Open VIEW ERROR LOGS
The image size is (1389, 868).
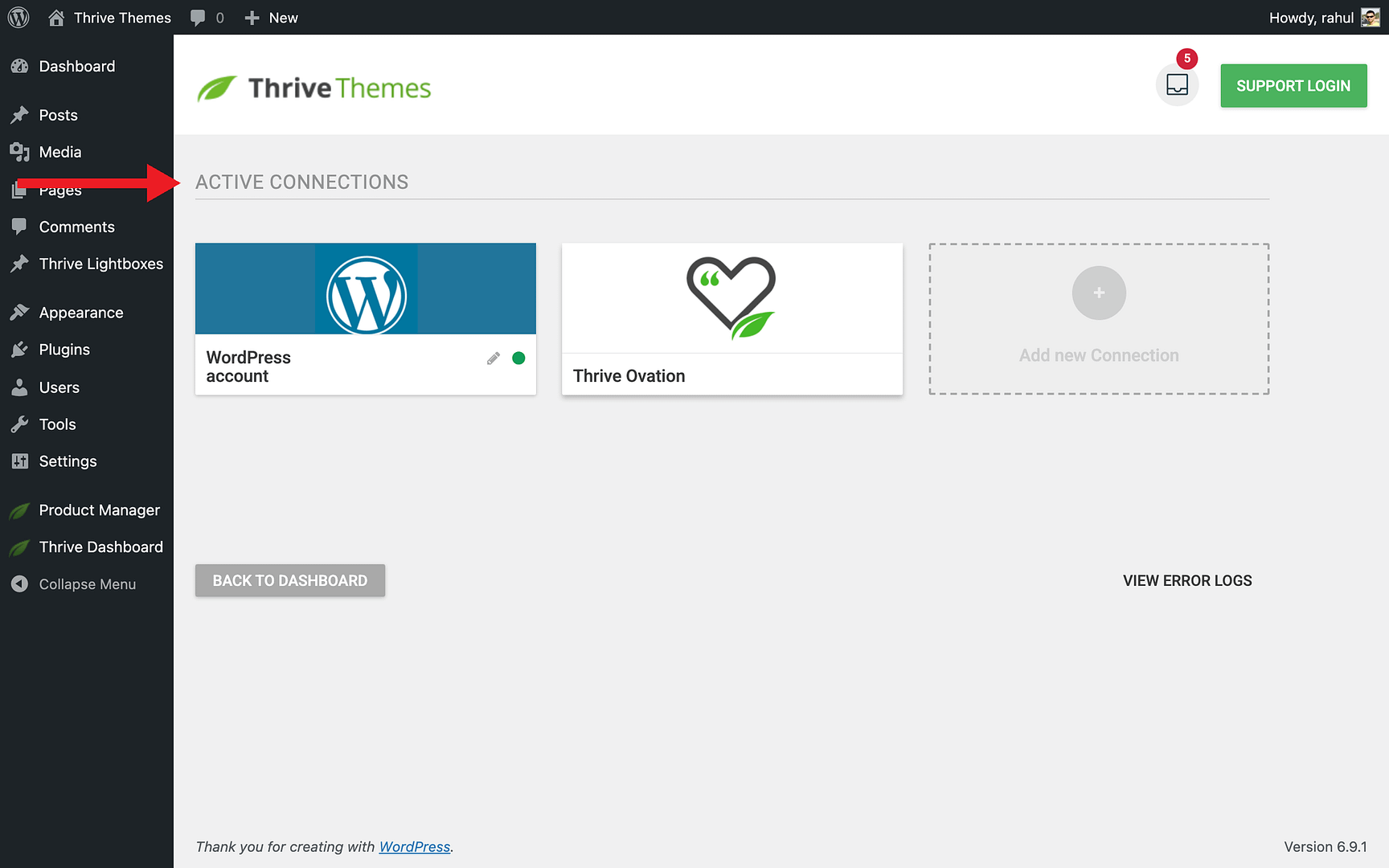point(1187,580)
